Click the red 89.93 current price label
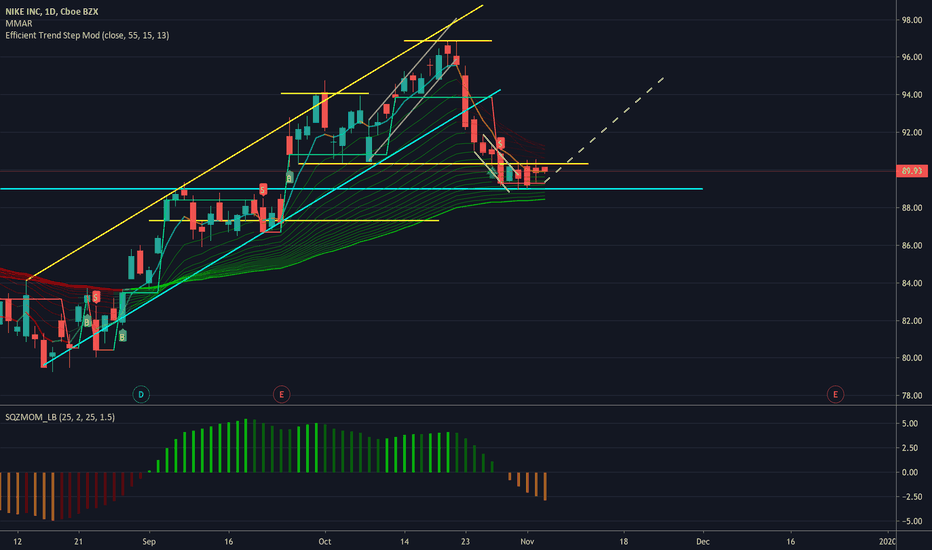Viewport: 932px width, 550px height. pyautogui.click(x=911, y=171)
